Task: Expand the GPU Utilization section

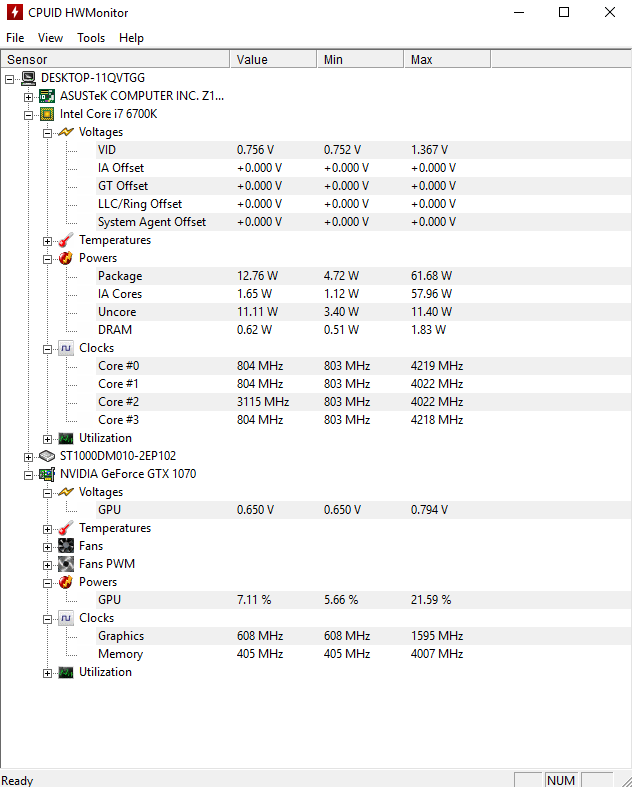Action: (x=47, y=673)
